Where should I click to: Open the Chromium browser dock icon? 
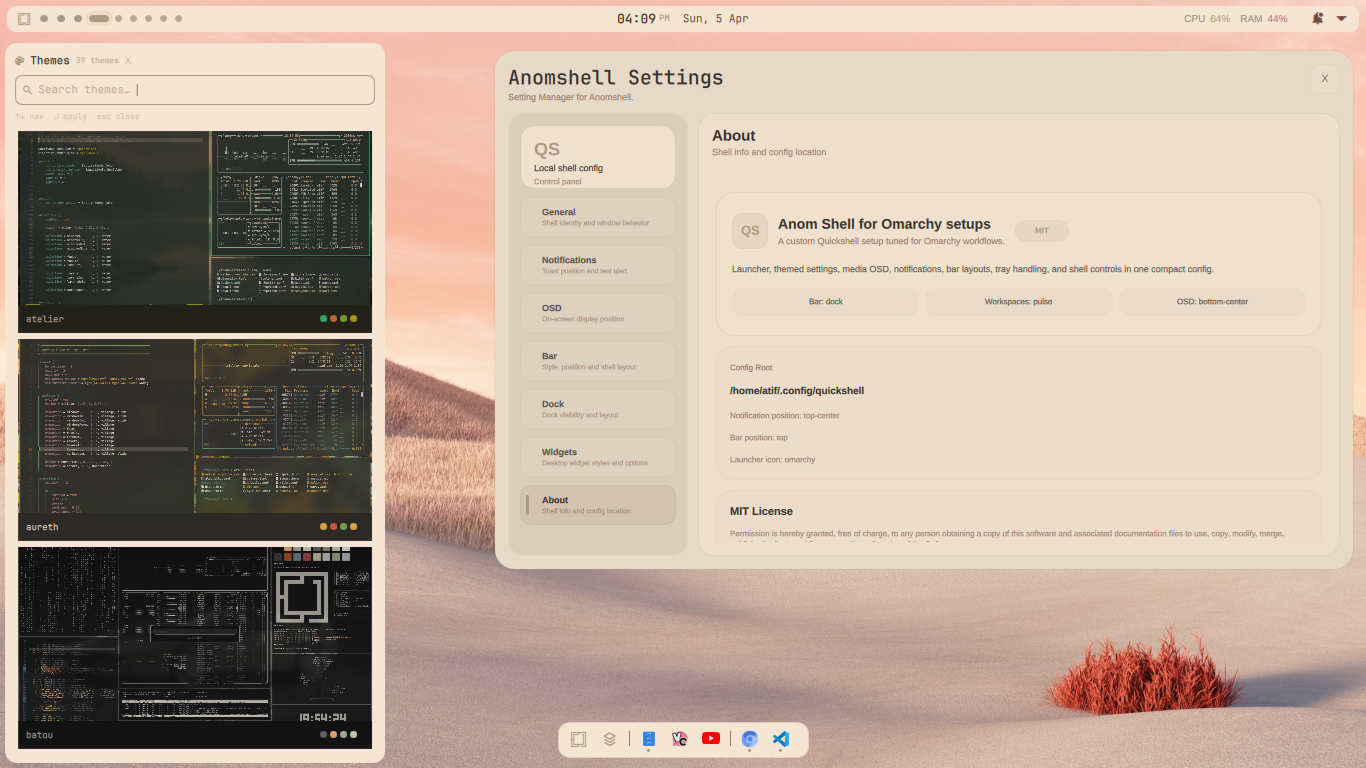click(x=750, y=739)
